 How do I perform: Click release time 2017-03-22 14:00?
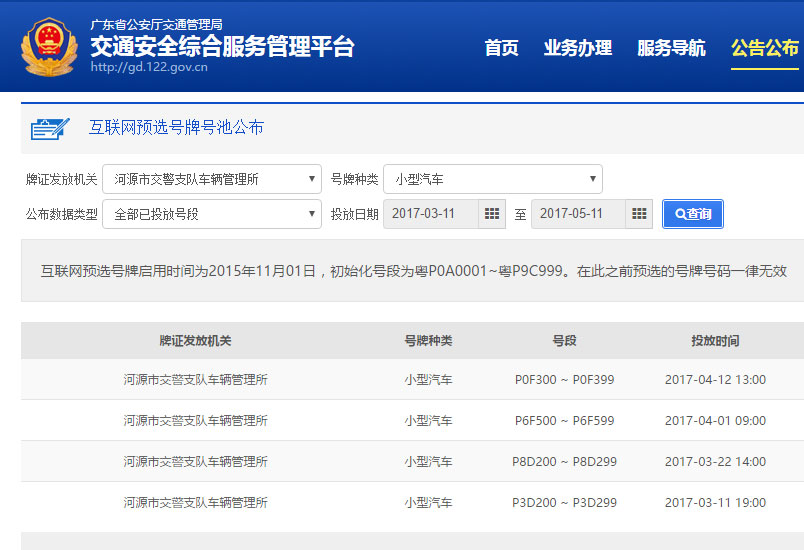coord(715,461)
